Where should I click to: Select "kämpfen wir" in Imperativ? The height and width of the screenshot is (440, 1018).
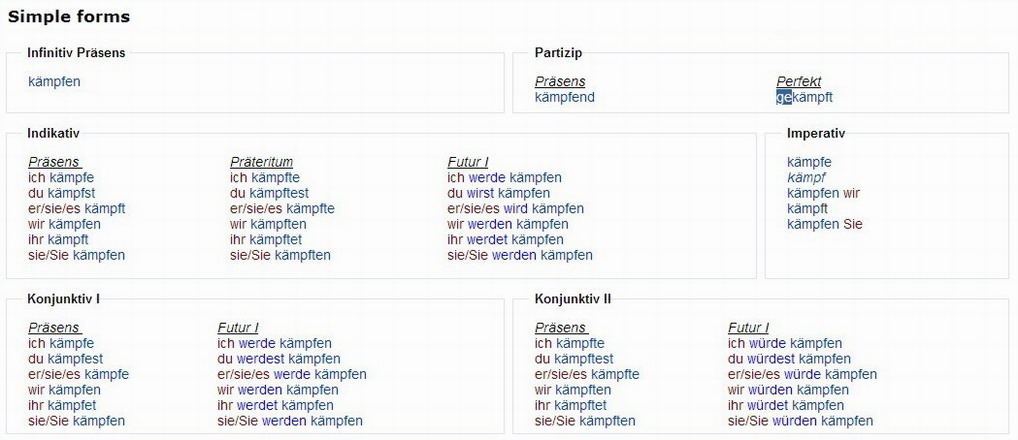coord(823,193)
